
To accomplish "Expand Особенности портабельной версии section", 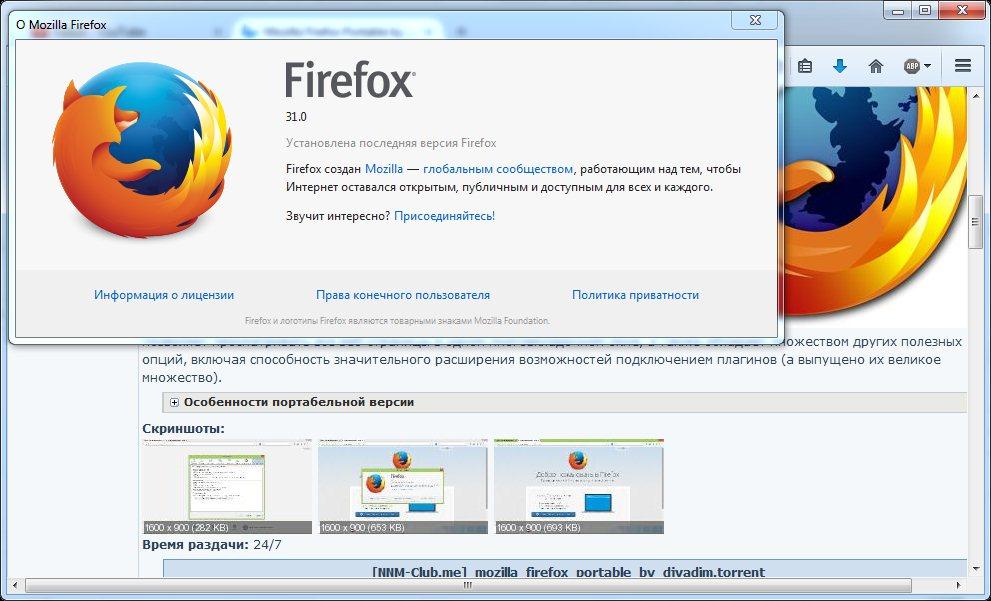I will click(x=174, y=402).
